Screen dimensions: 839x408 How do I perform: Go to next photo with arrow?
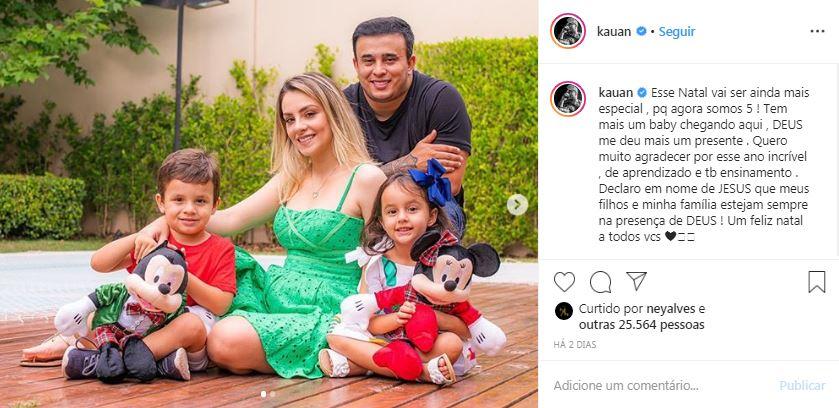517,204
